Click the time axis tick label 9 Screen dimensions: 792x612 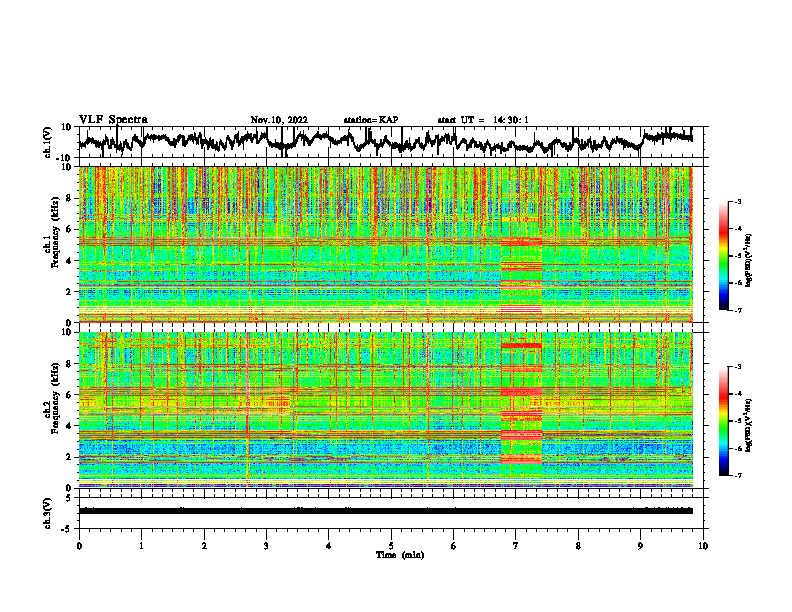[x=640, y=546]
